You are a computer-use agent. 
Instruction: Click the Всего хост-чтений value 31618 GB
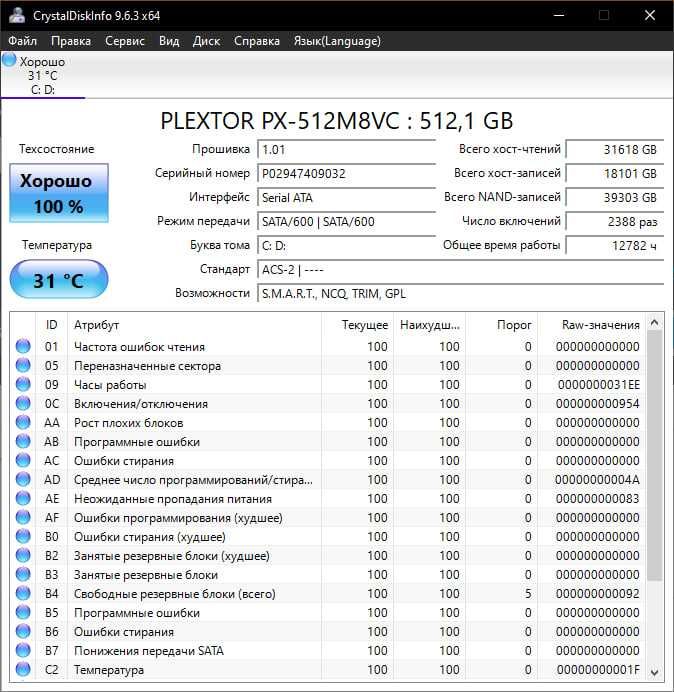[614, 150]
